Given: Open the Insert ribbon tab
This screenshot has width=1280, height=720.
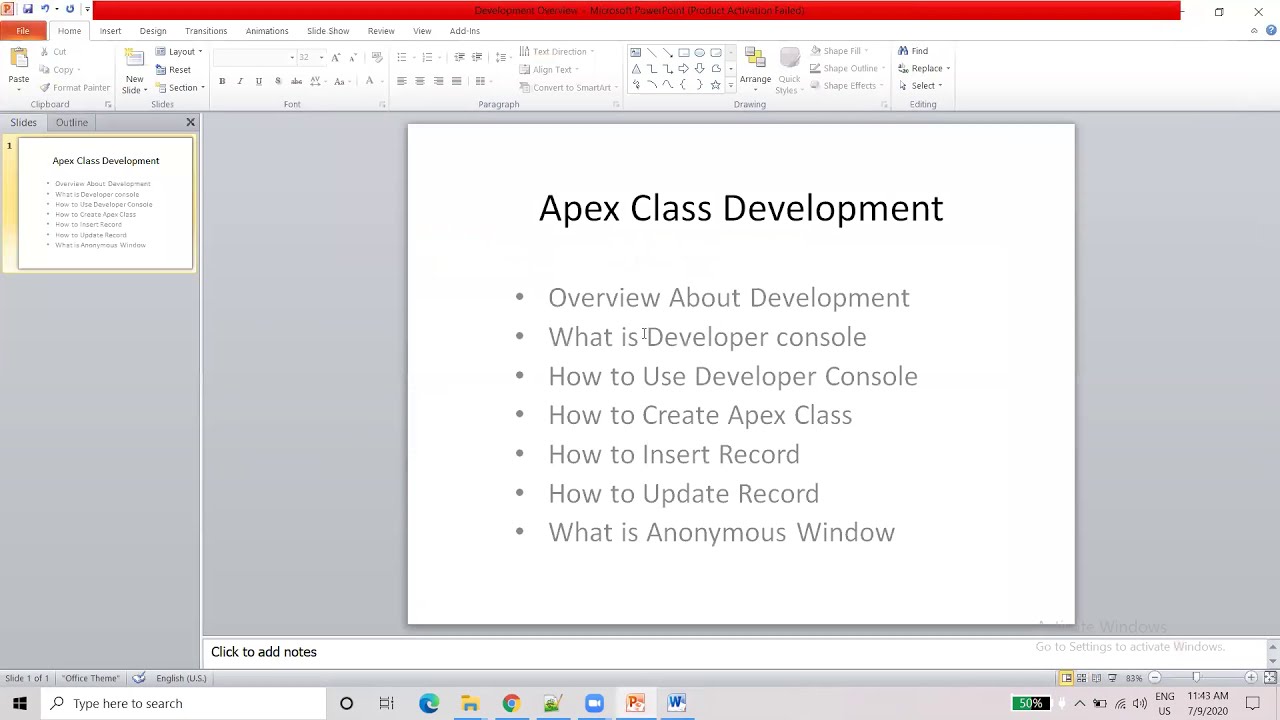Looking at the screenshot, I should (x=110, y=31).
